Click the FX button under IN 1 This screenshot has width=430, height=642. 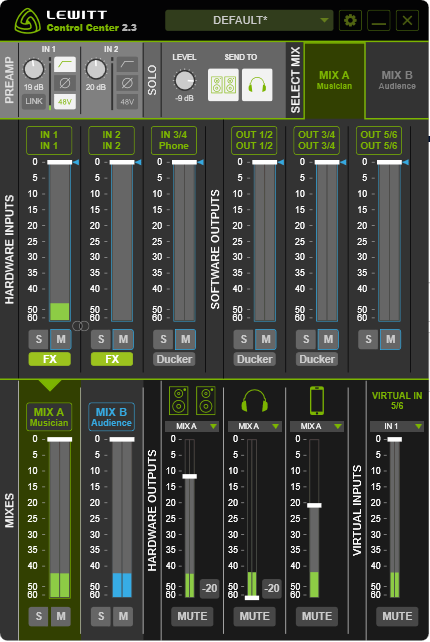(50, 359)
